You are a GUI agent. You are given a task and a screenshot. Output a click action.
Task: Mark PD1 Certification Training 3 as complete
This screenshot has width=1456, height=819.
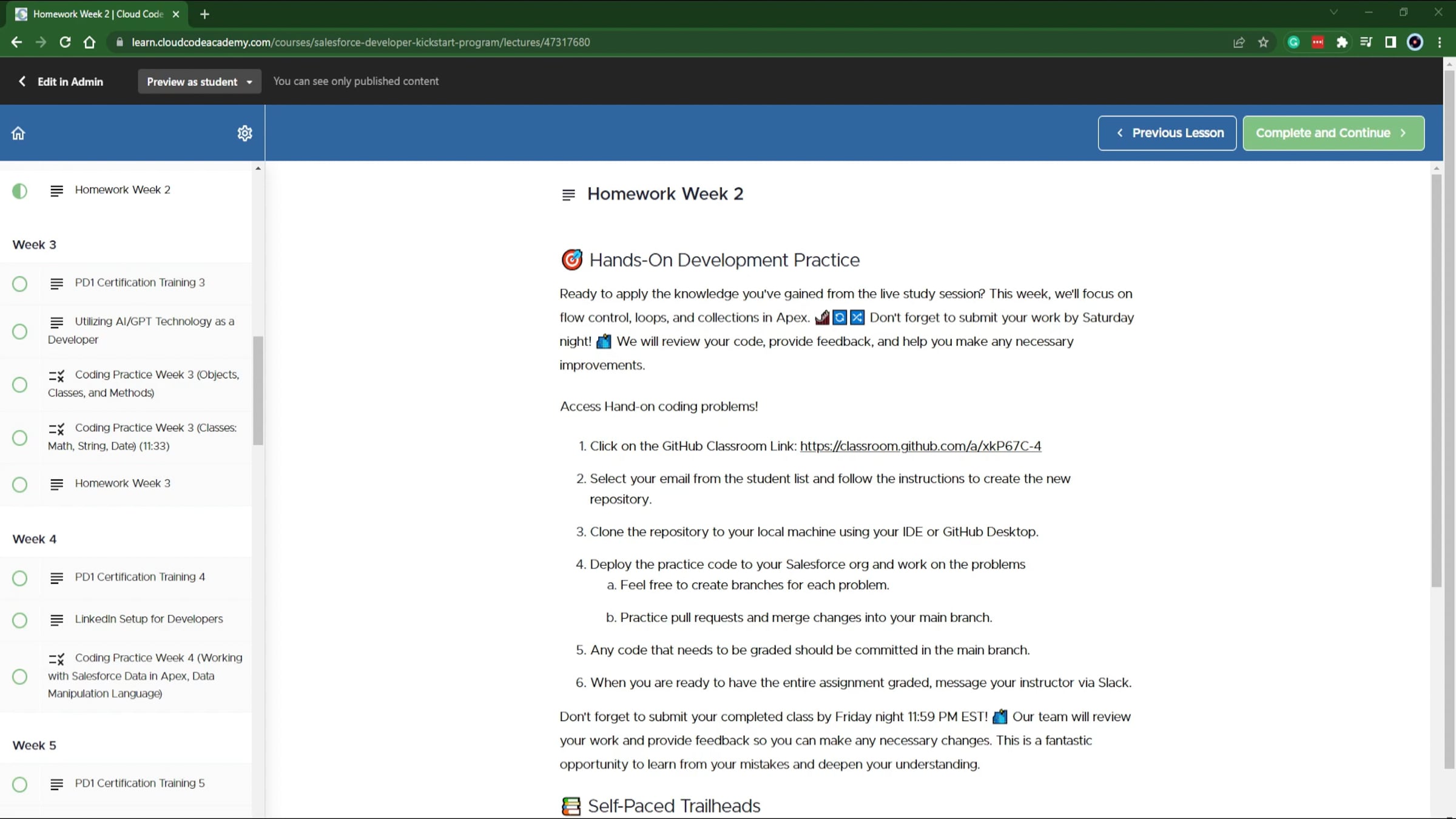[x=19, y=284]
